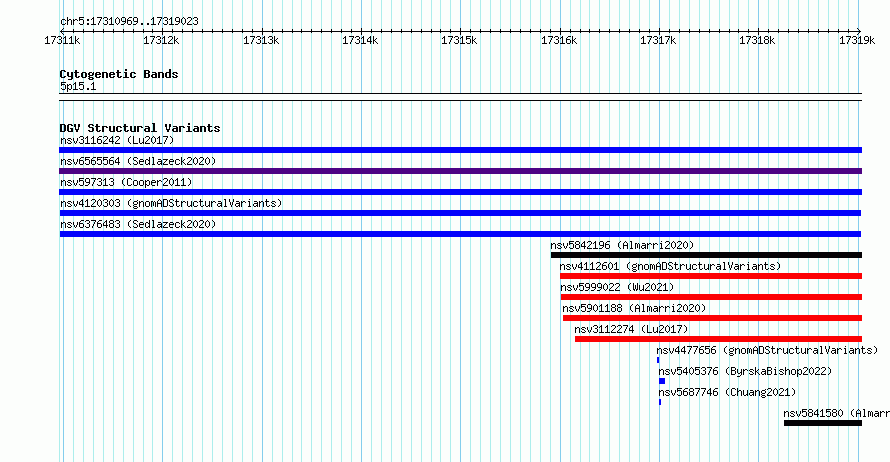Select red bar beneath nsv5901188
Viewport: 890px width, 462px height.
712,318
